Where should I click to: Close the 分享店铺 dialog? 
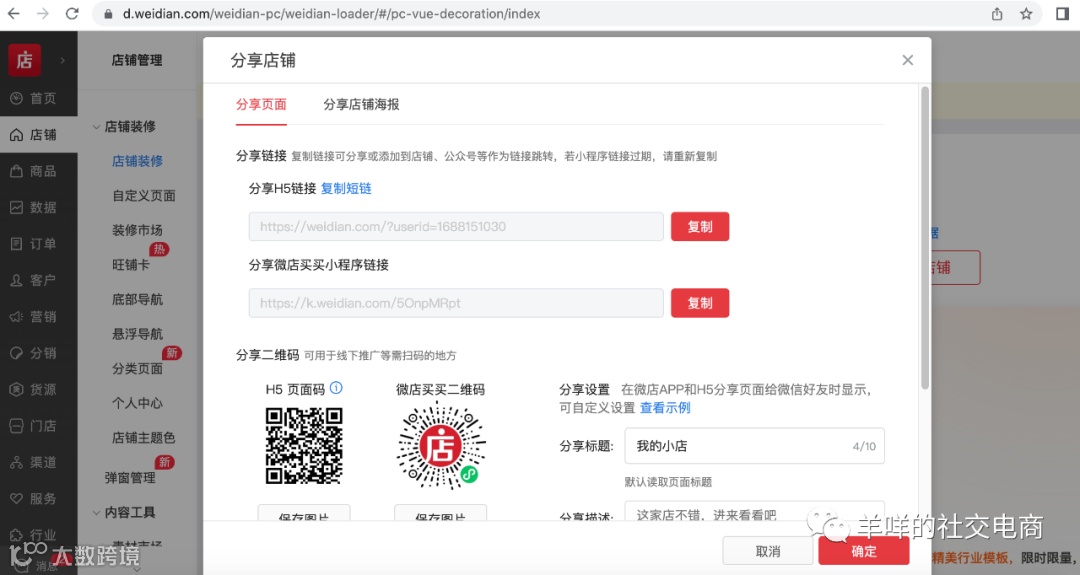point(908,60)
